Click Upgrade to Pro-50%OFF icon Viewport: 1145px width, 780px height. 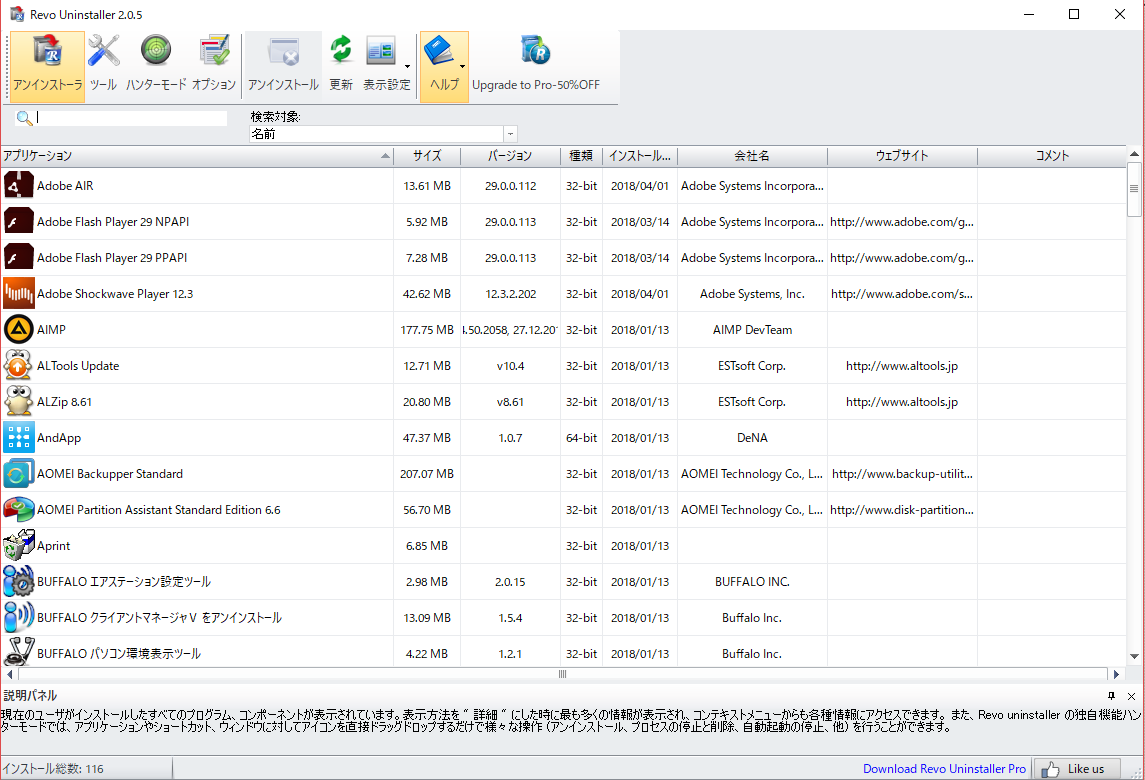(536, 51)
